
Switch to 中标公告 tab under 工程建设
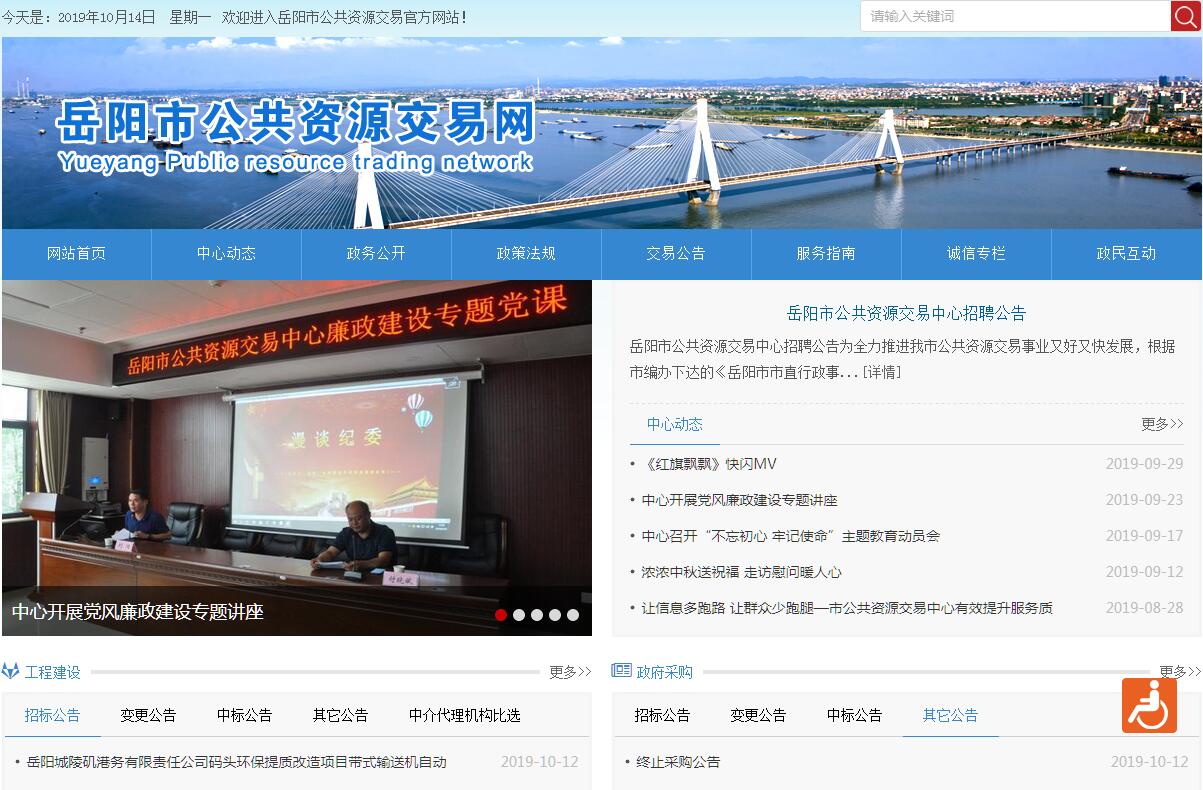244,715
